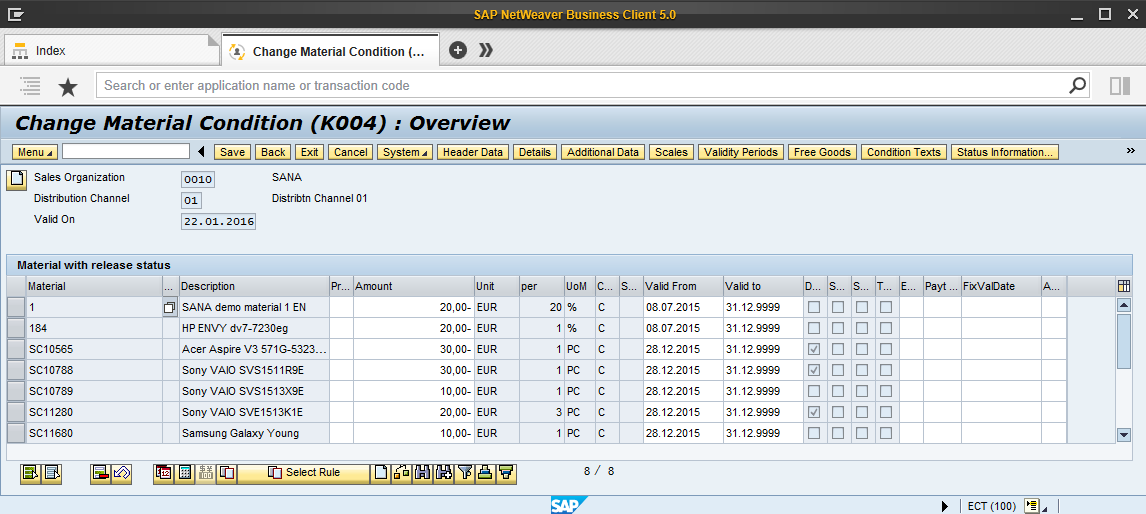Image resolution: width=1146 pixels, height=514 pixels.
Task: Click the Cancel button
Action: click(351, 152)
